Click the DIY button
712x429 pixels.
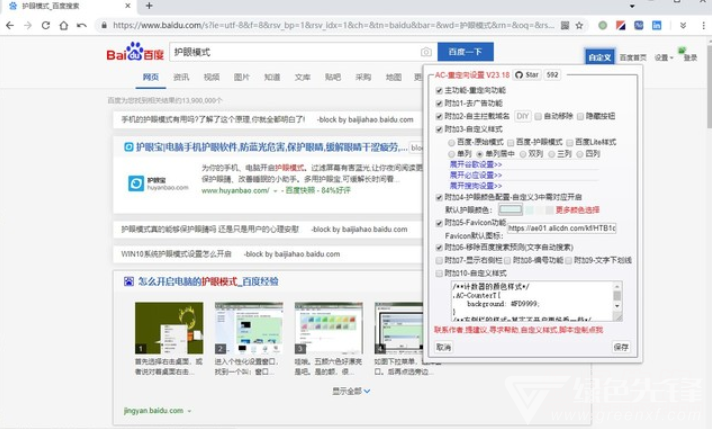[523, 116]
